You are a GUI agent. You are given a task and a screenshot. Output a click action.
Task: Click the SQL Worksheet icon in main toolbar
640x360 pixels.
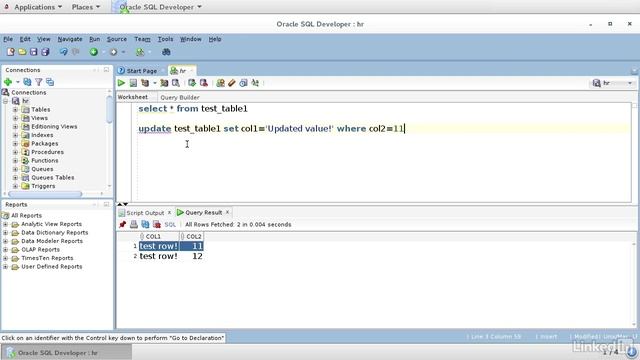pos(140,52)
